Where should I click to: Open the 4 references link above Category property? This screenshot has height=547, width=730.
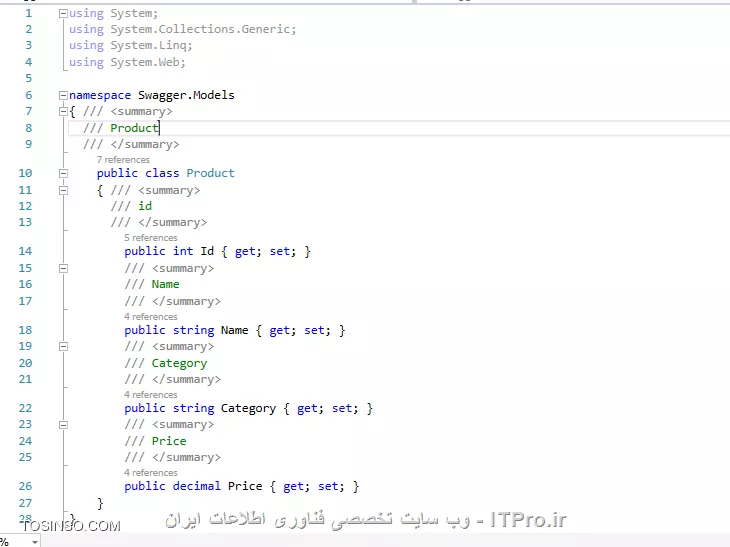150,395
